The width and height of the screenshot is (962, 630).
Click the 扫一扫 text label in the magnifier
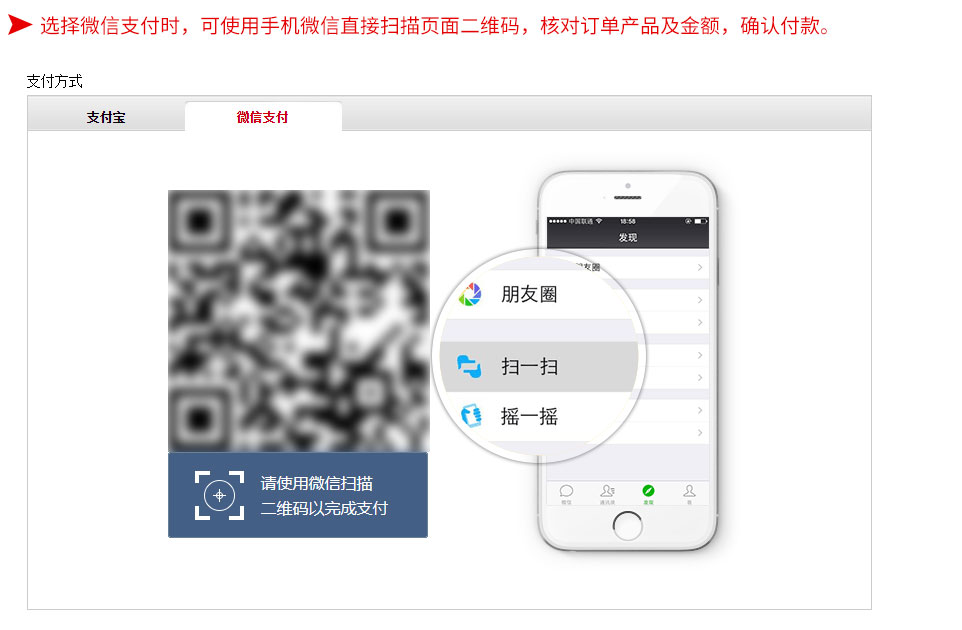pyautogui.click(x=529, y=367)
